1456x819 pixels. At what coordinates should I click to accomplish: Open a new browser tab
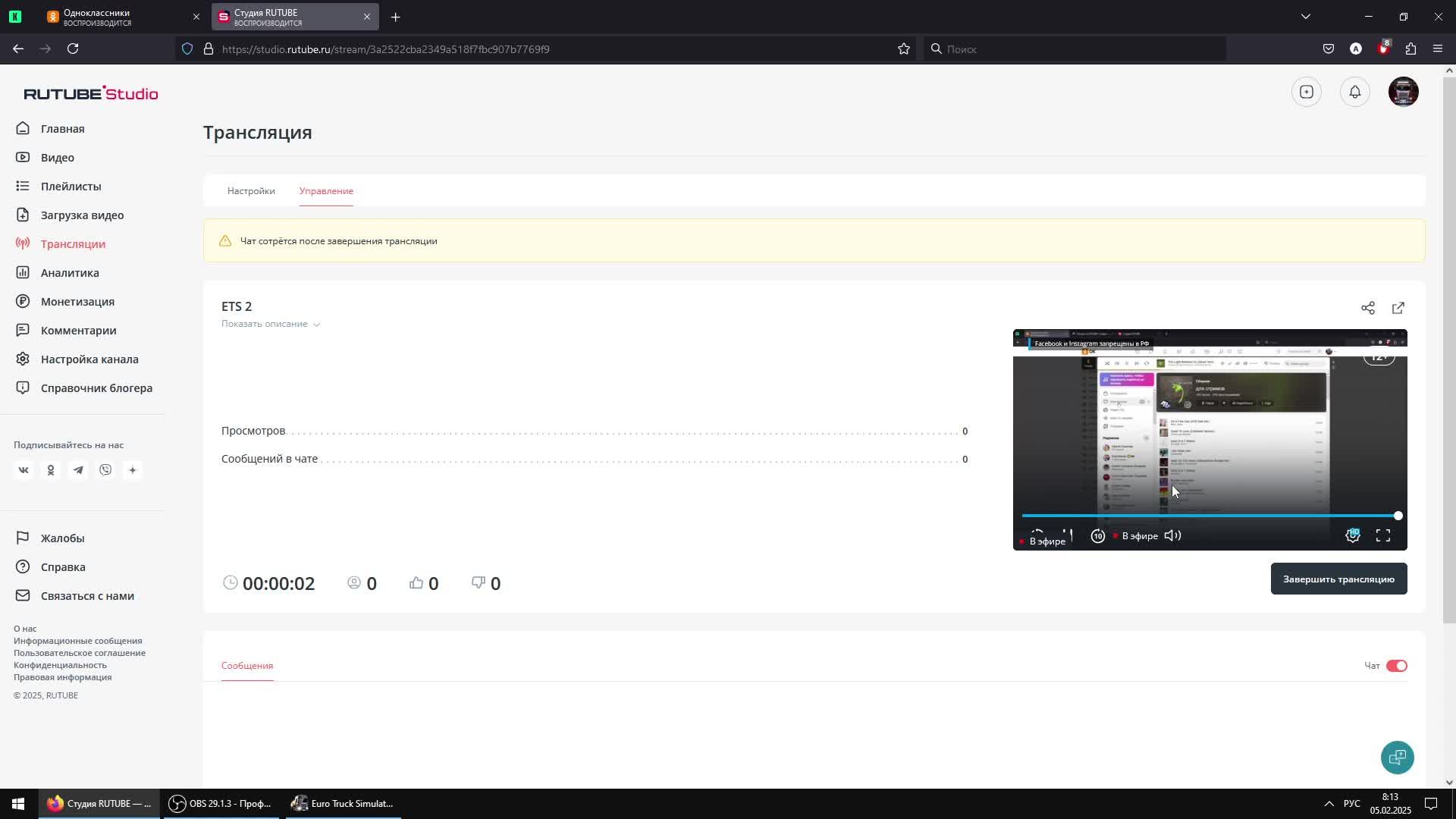[x=395, y=17]
